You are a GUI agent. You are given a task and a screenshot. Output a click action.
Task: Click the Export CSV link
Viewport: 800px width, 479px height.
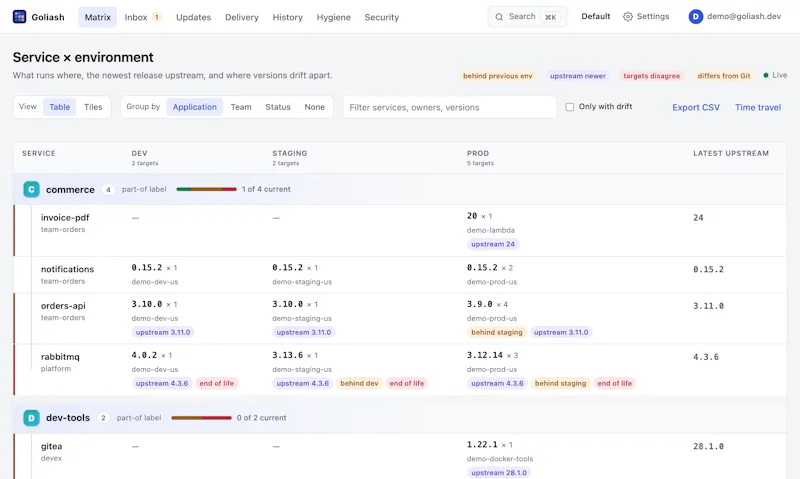[x=695, y=107]
